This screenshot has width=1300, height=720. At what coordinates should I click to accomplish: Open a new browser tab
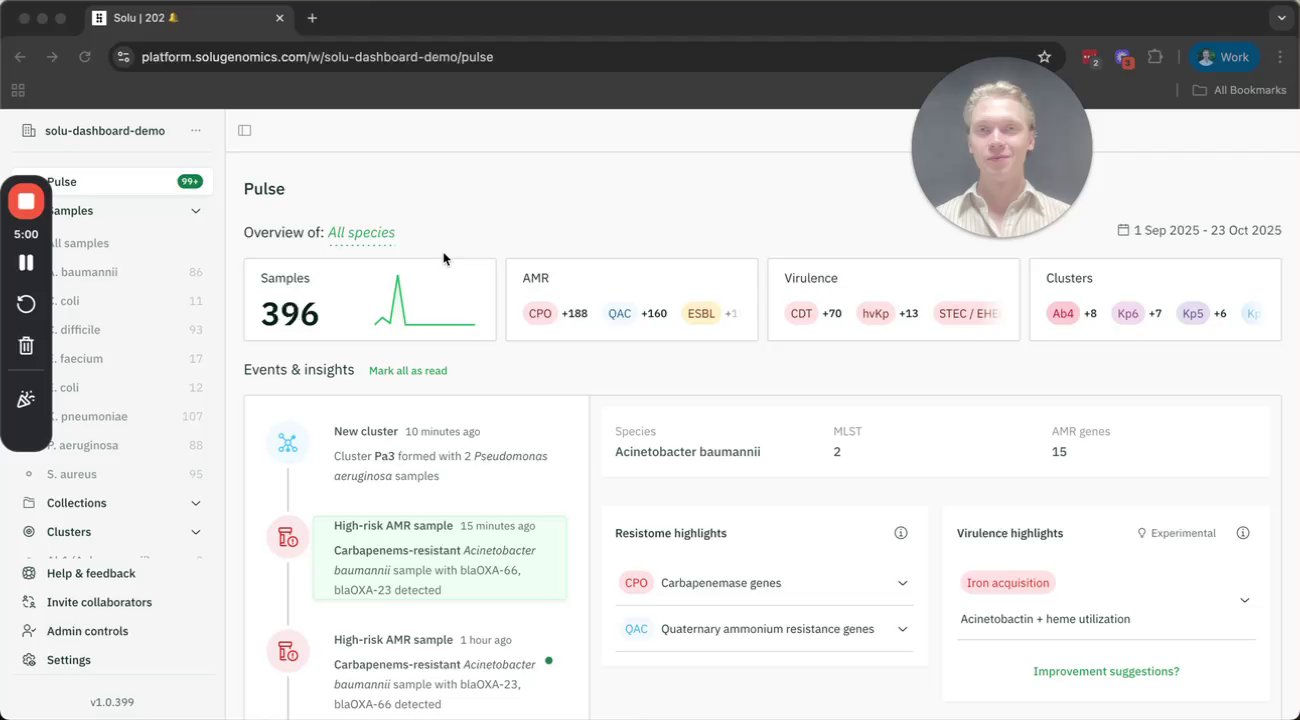point(312,18)
